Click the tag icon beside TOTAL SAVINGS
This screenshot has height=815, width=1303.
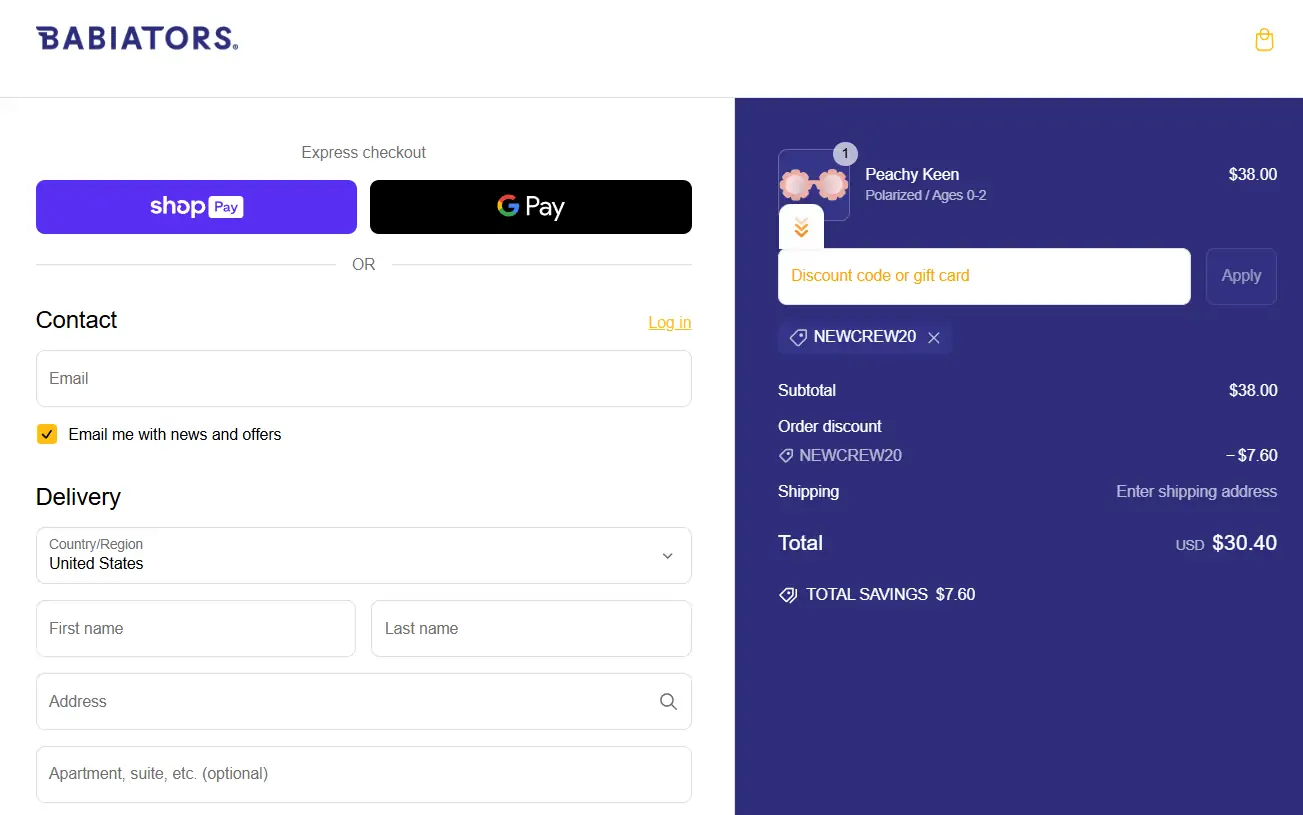pyautogui.click(x=788, y=595)
